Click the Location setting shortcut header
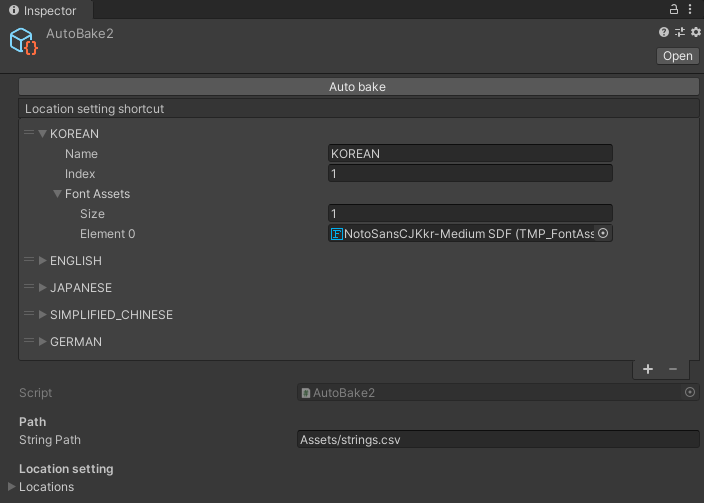704x503 pixels. (x=358, y=109)
